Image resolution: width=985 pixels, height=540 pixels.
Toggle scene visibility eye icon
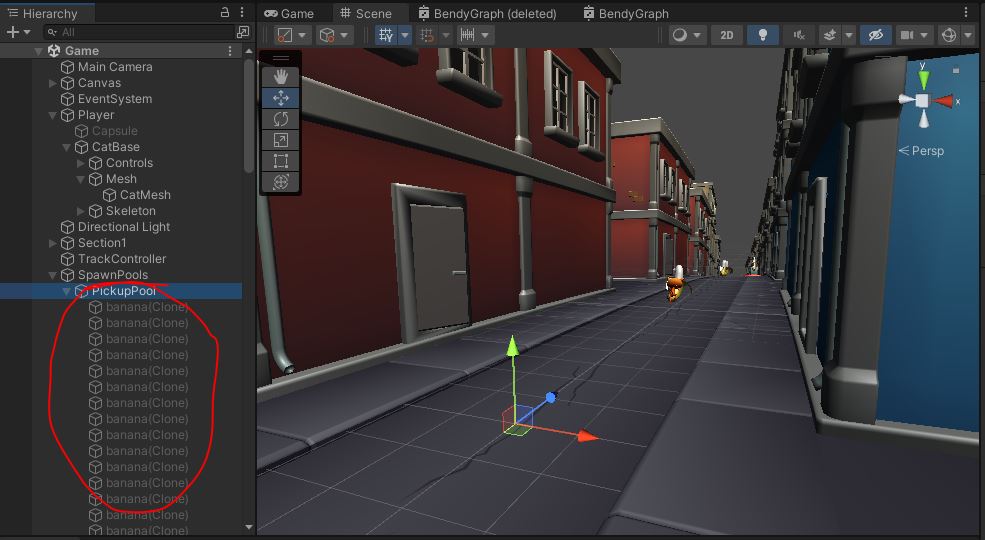875,35
